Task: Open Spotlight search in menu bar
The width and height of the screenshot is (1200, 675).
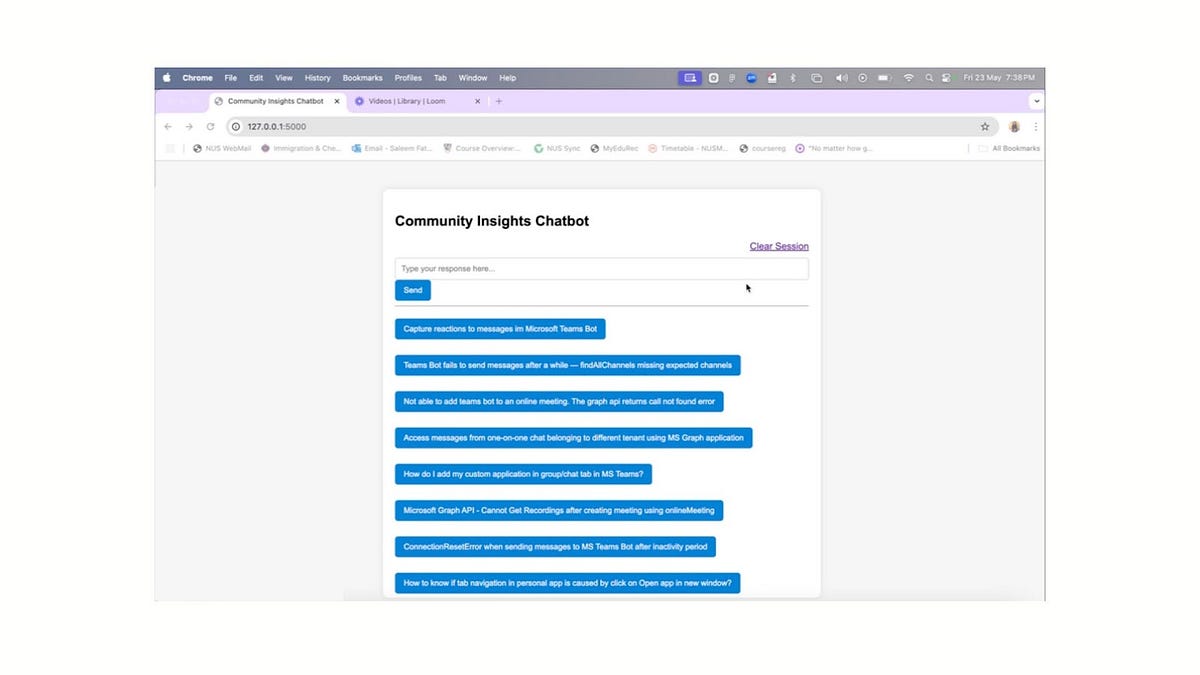Action: tap(929, 78)
